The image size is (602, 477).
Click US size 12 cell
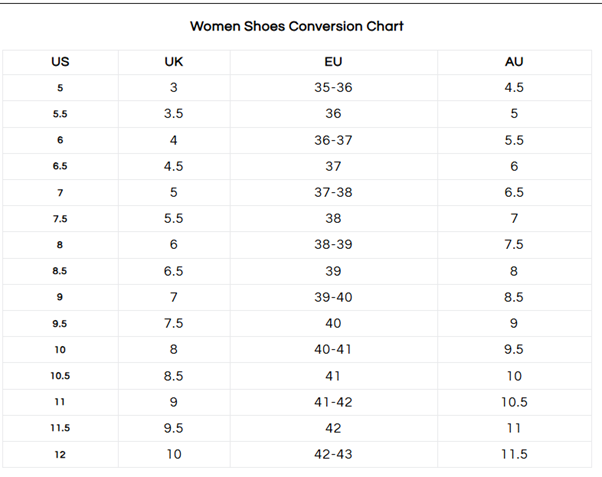[60, 454]
